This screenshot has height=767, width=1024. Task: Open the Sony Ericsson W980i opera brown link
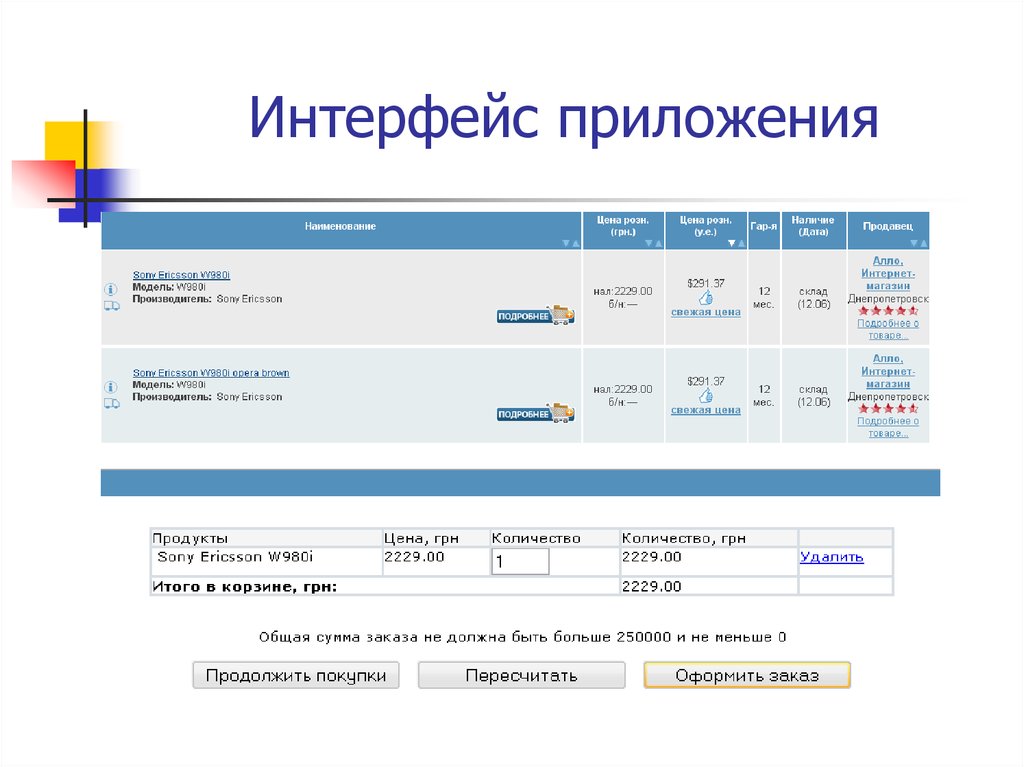pos(211,372)
